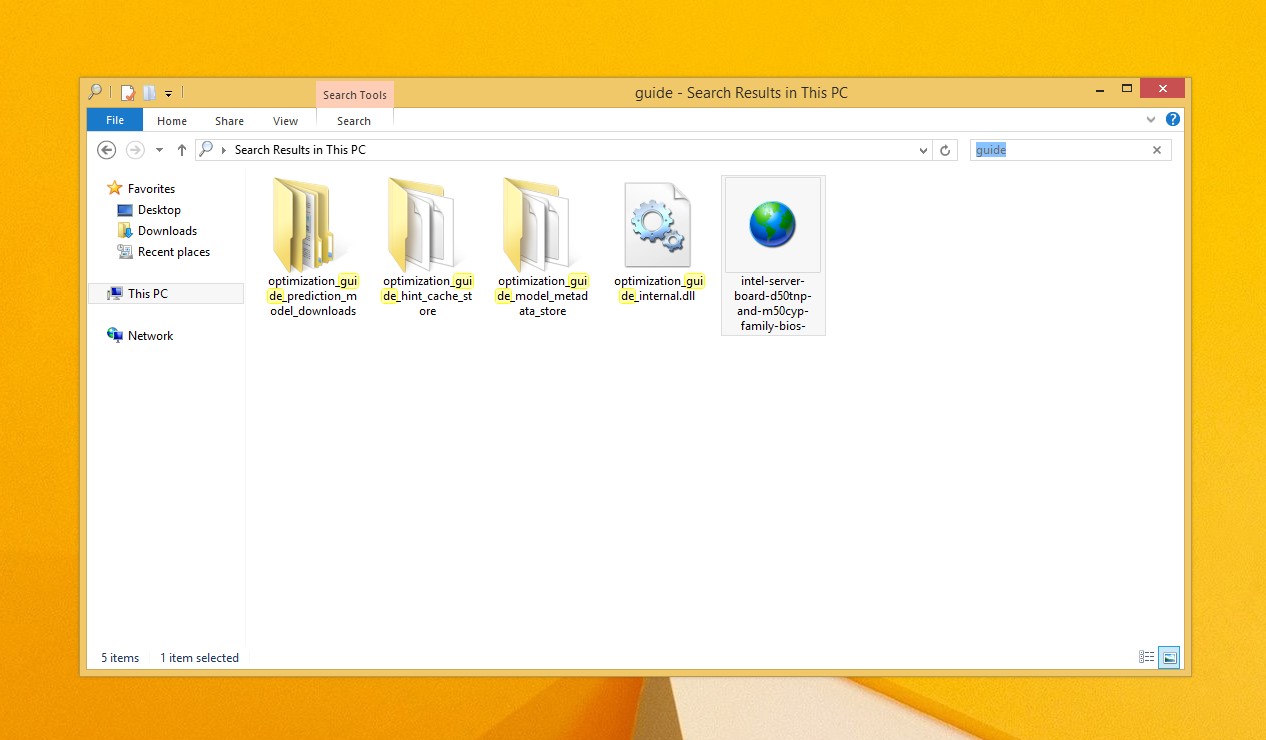
Task: Select Network in the navigation pane
Action: pos(150,336)
